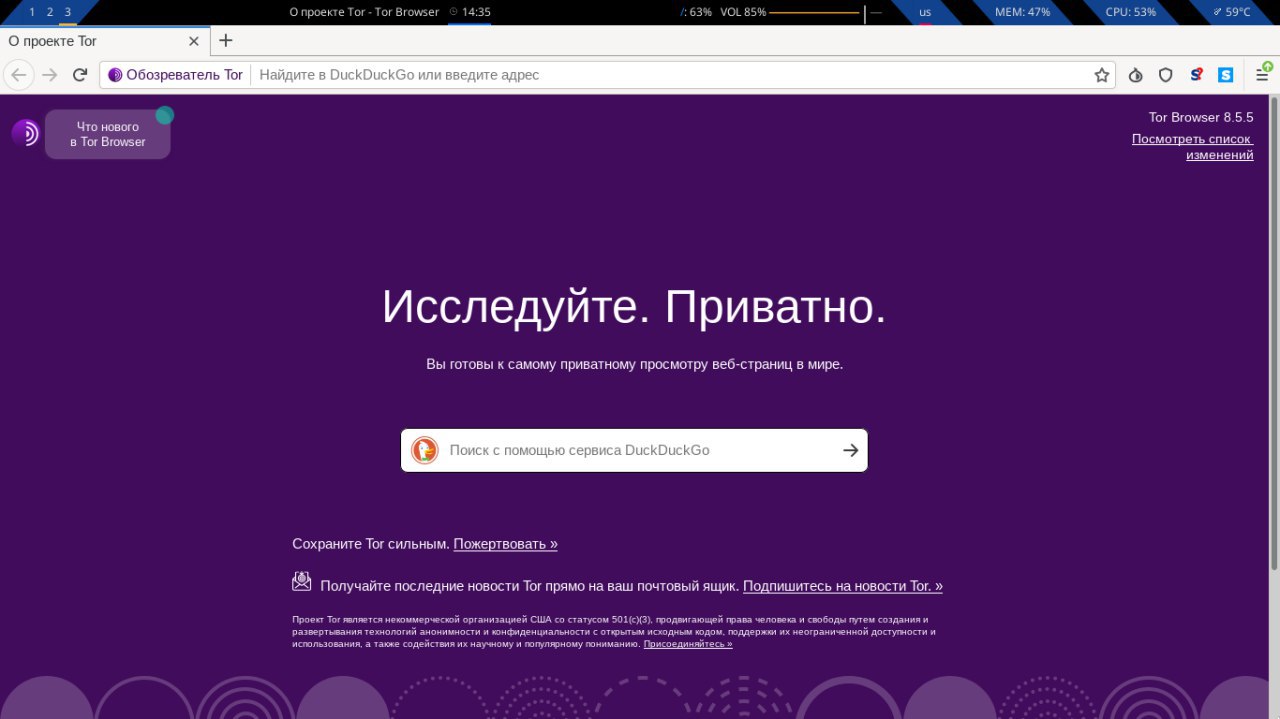The image size is (1280, 719).
Task: Open the Torbutton onion toolbar icon
Action: click(x=1136, y=75)
